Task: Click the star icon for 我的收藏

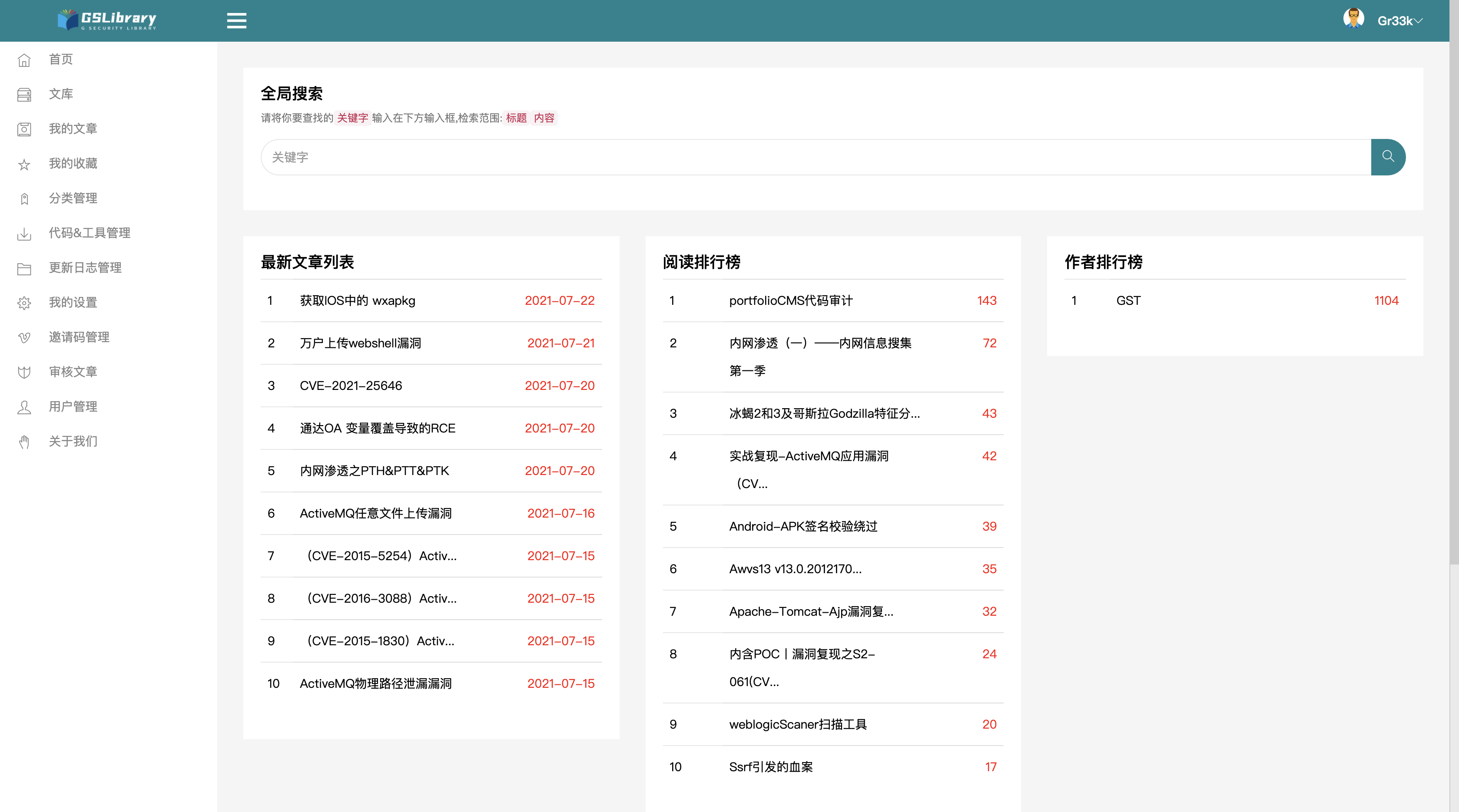Action: (24, 164)
